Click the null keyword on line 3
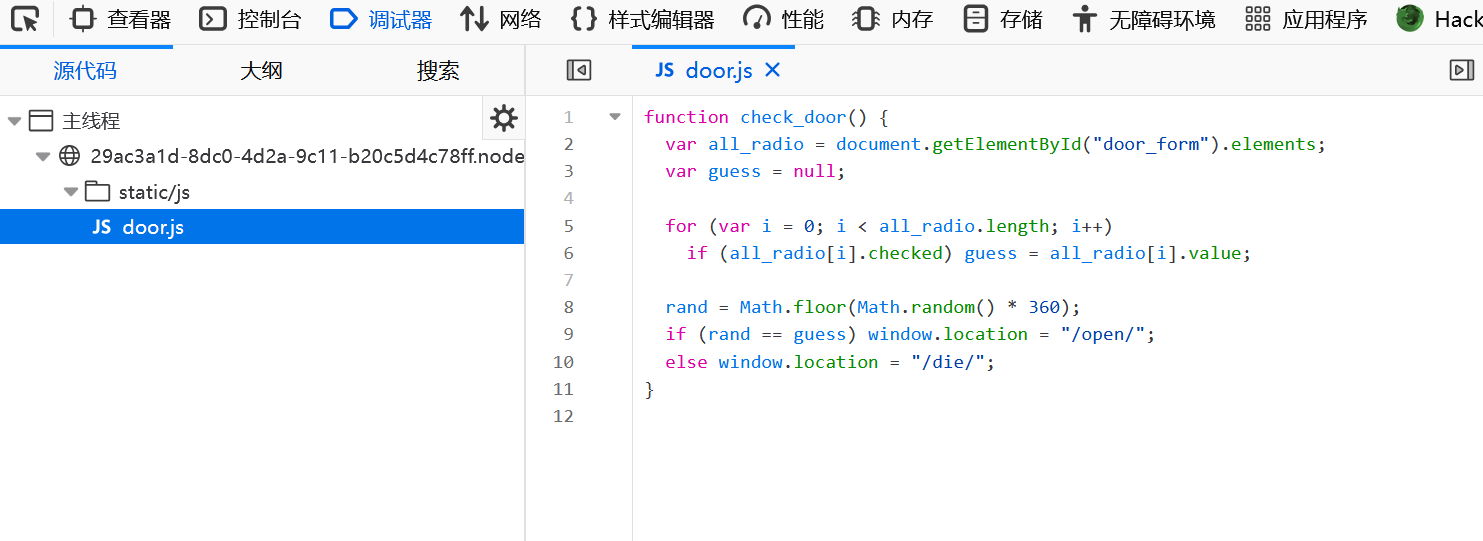Screen dimensions: 1483x541 pos(815,171)
